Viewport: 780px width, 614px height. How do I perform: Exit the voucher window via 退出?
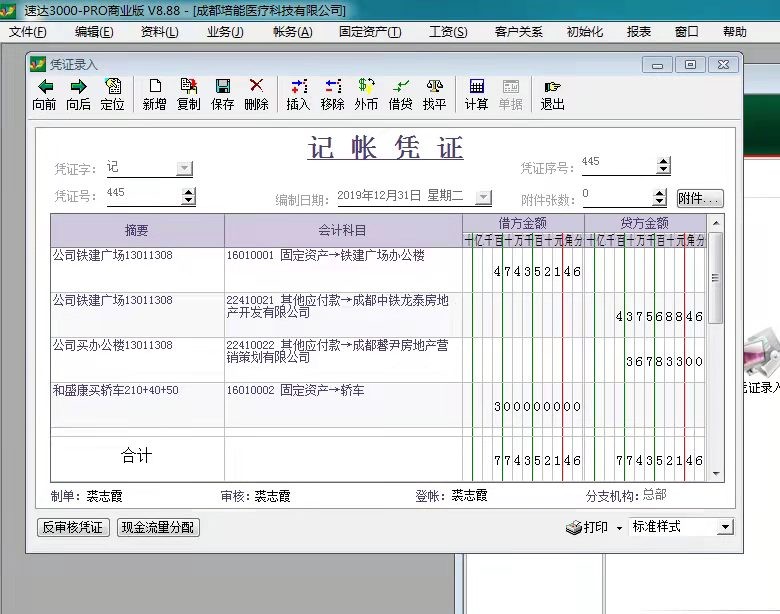pos(552,88)
